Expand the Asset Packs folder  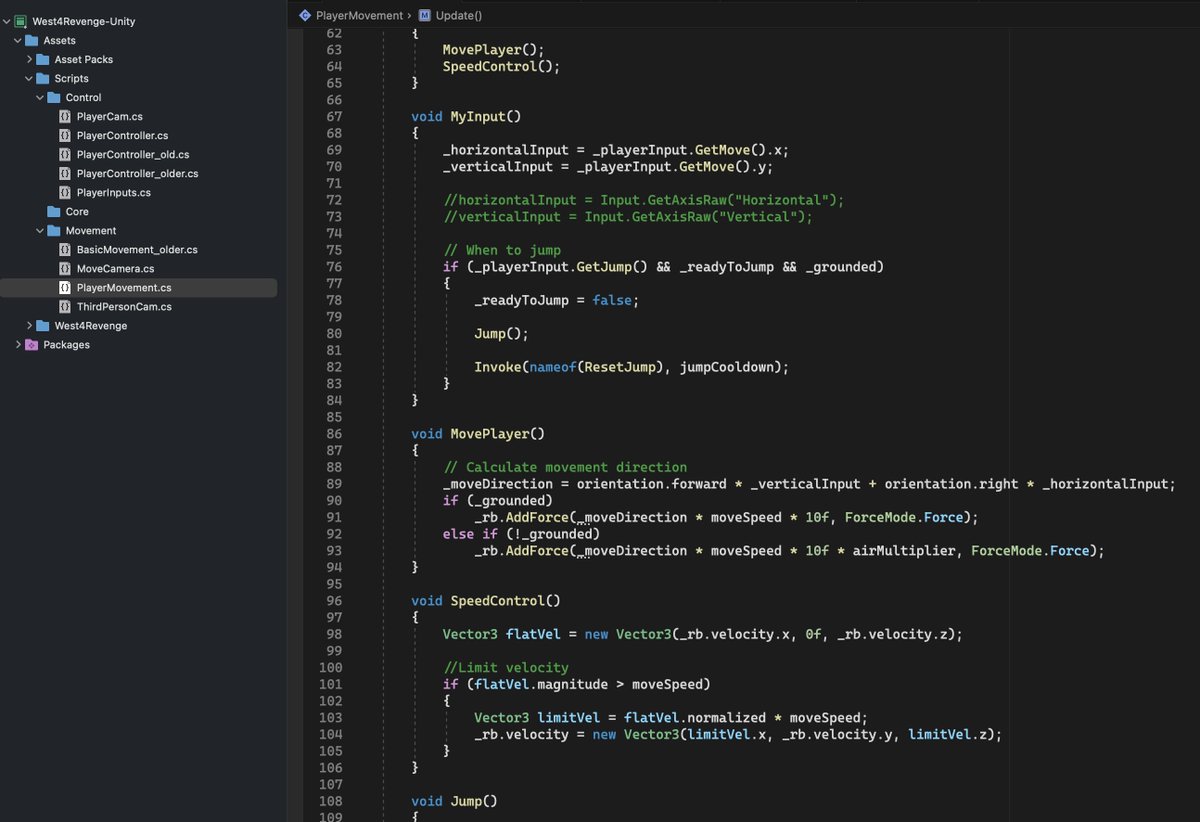(x=29, y=59)
